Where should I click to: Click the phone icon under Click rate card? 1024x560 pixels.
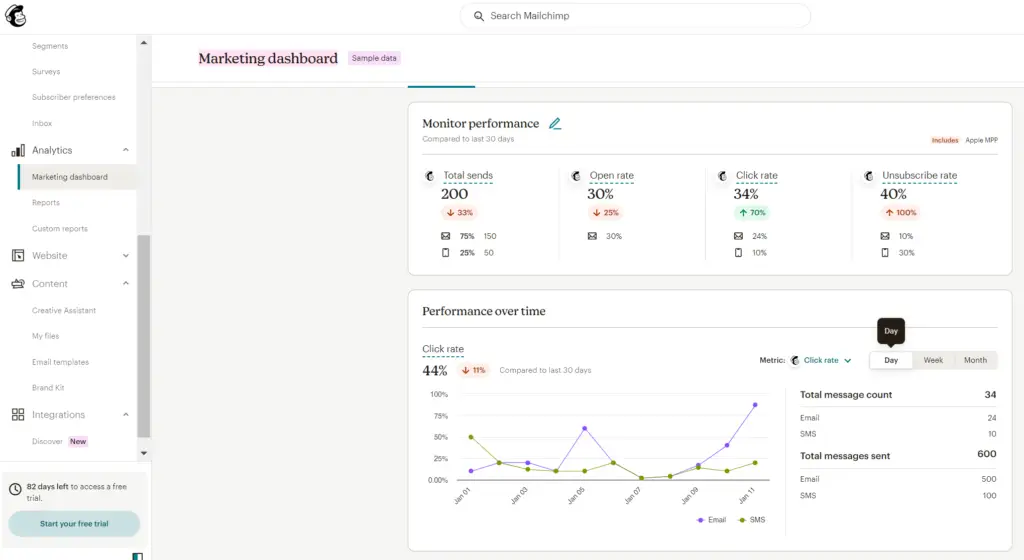coord(739,253)
